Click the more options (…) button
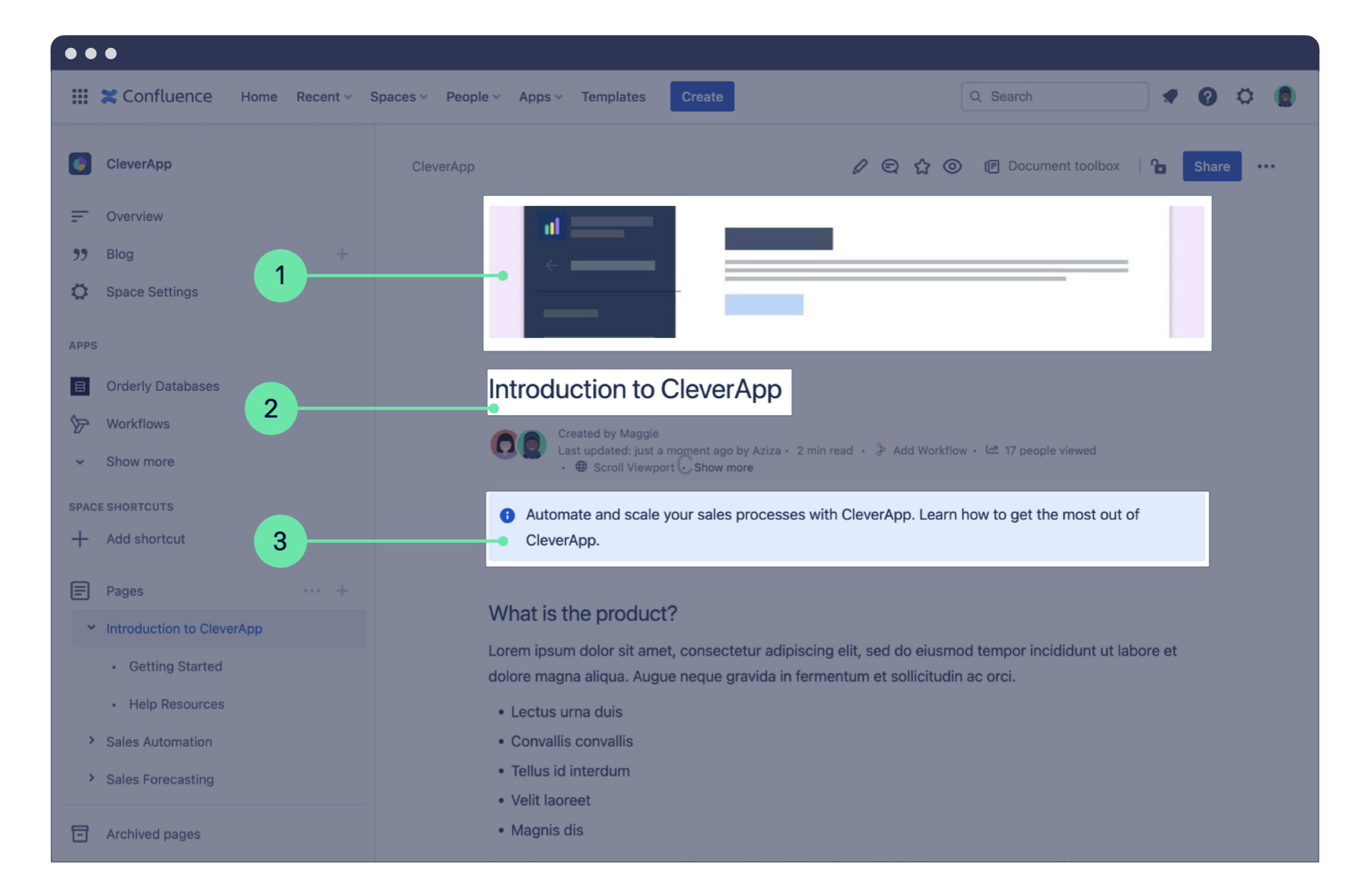The width and height of the screenshot is (1370, 896). coord(1267,166)
